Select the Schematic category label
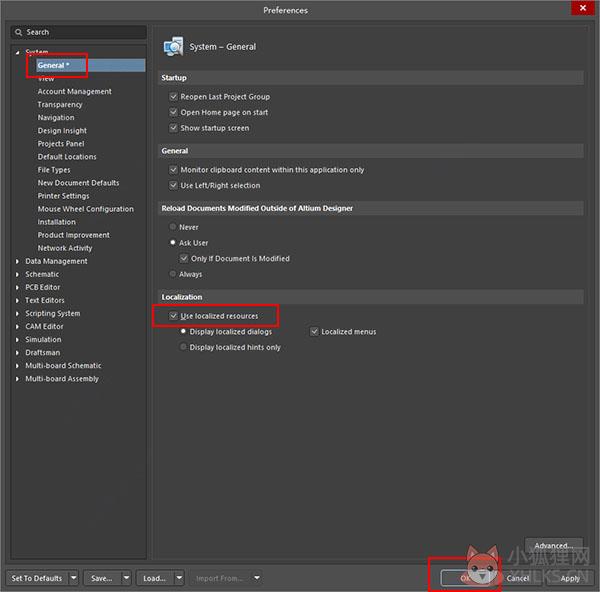 click(x=42, y=274)
